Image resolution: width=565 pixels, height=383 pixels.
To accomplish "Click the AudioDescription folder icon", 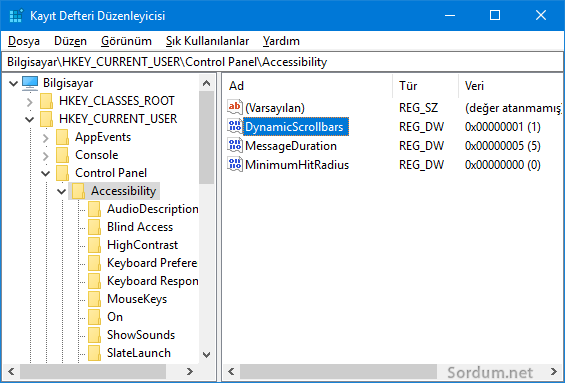I will click(94, 209).
